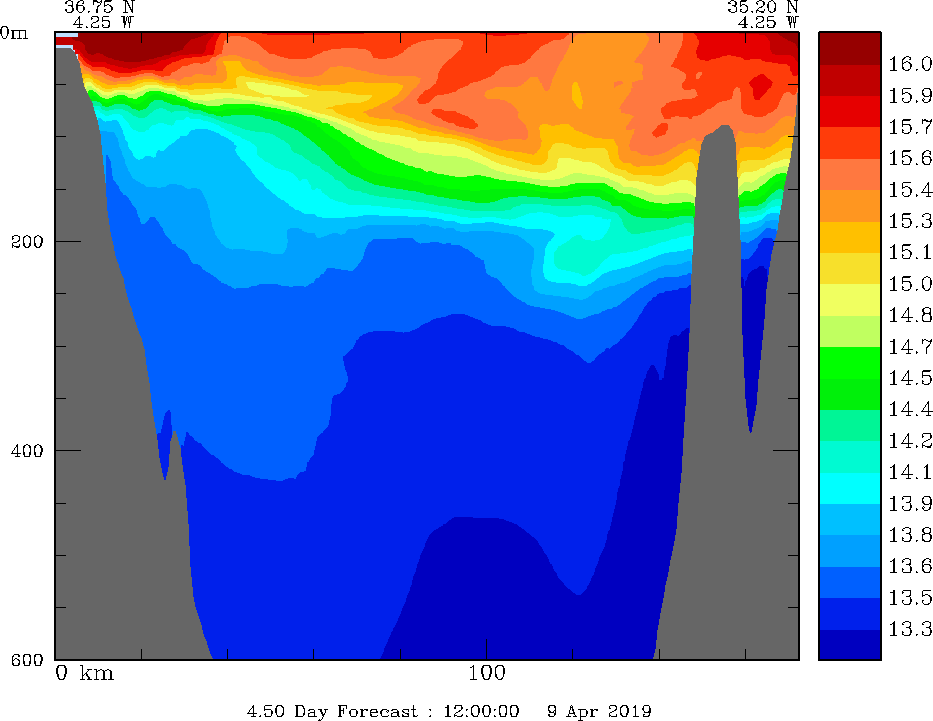Pick the colorbar band between 15.3 and 15.4
This screenshot has height=721, width=933.
[850, 206]
